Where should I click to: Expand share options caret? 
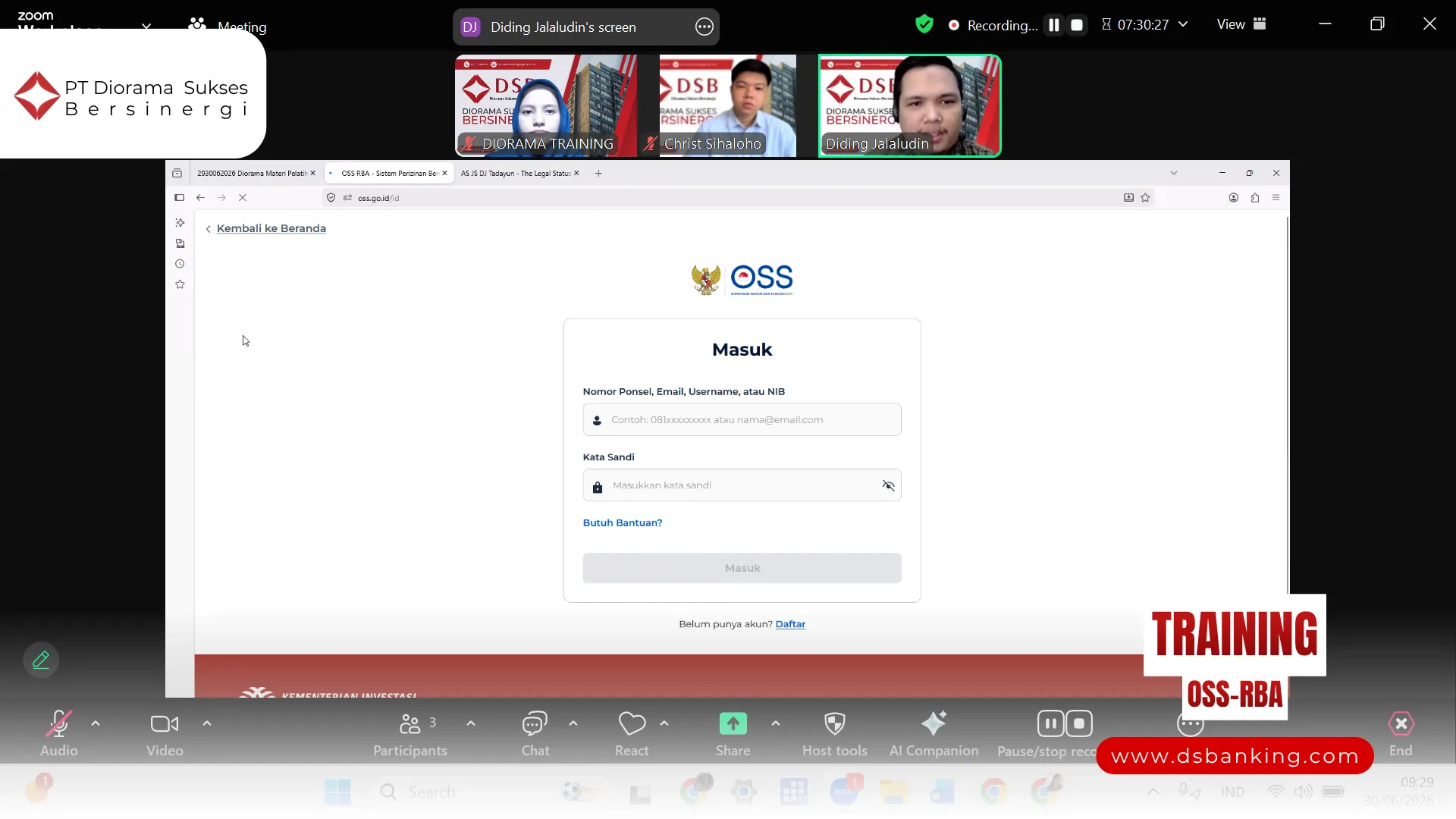pyautogui.click(x=776, y=723)
